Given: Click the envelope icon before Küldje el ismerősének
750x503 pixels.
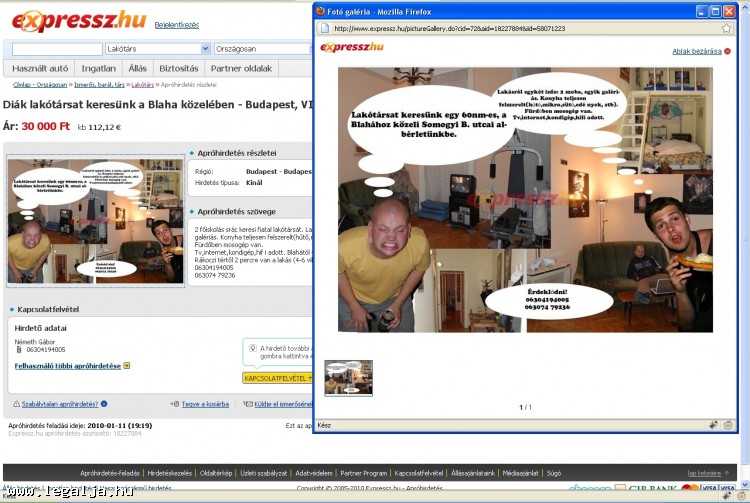Looking at the screenshot, I should coord(248,404).
